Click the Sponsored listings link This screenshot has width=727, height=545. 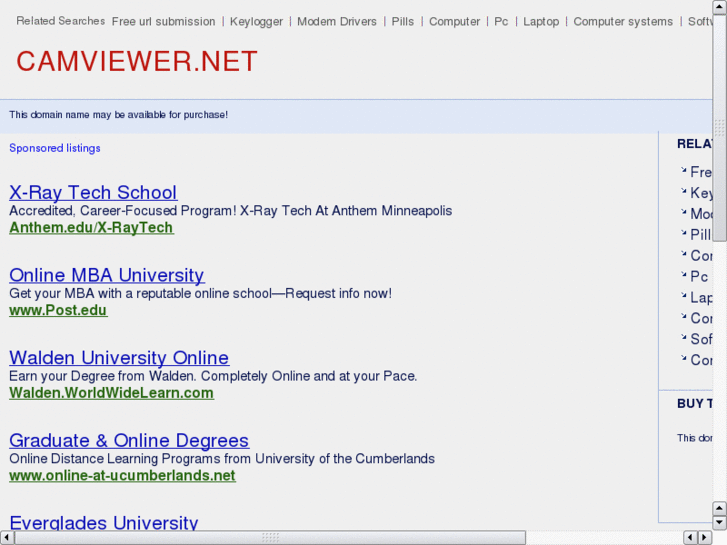pos(55,148)
